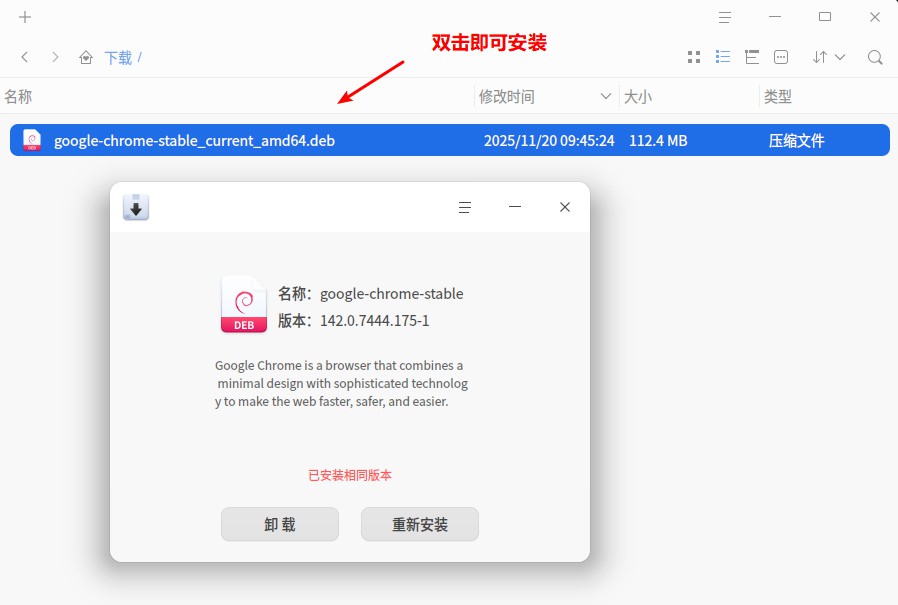Click the Google Chrome description text
This screenshot has width=898, height=605.
(x=341, y=383)
